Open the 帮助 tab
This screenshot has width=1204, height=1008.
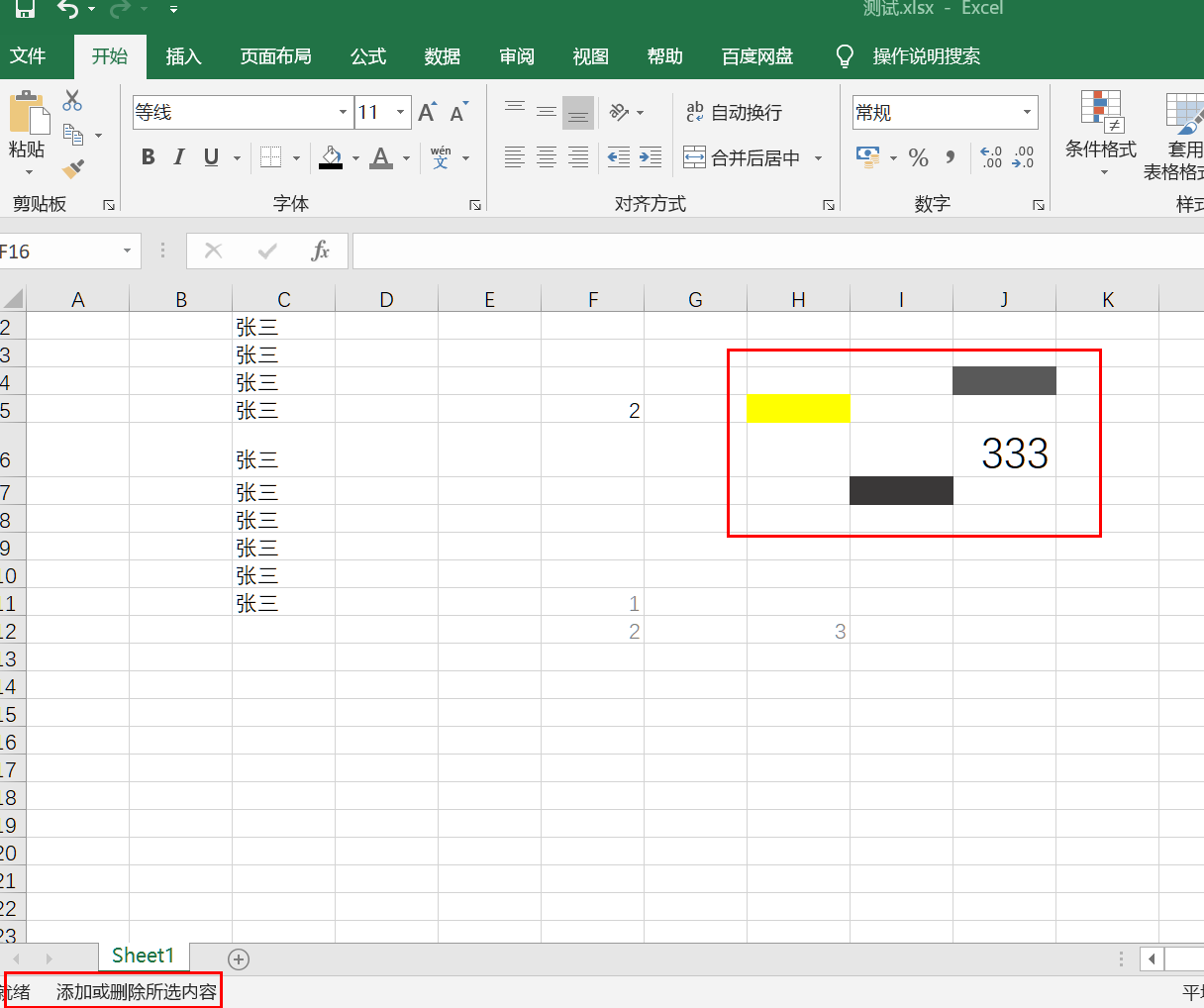click(665, 56)
